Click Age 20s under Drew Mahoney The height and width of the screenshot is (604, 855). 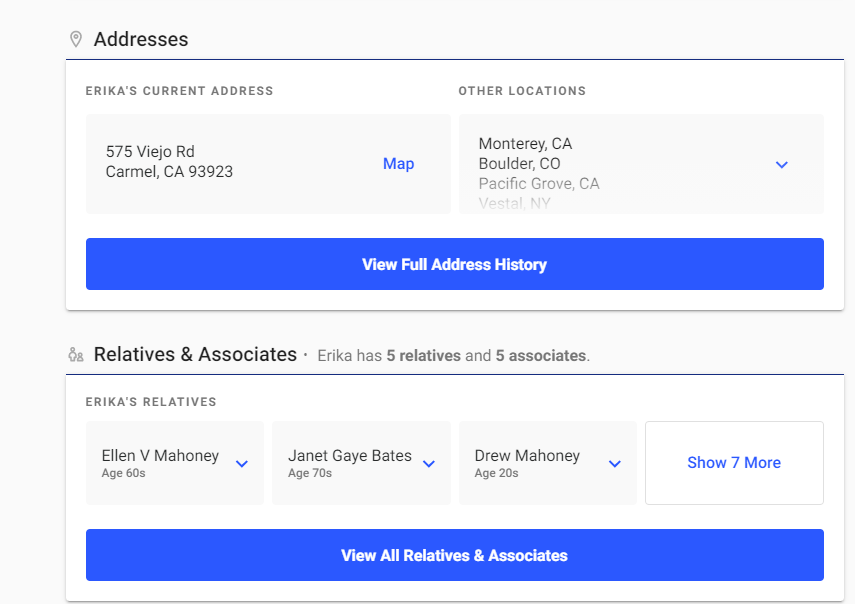point(497,473)
